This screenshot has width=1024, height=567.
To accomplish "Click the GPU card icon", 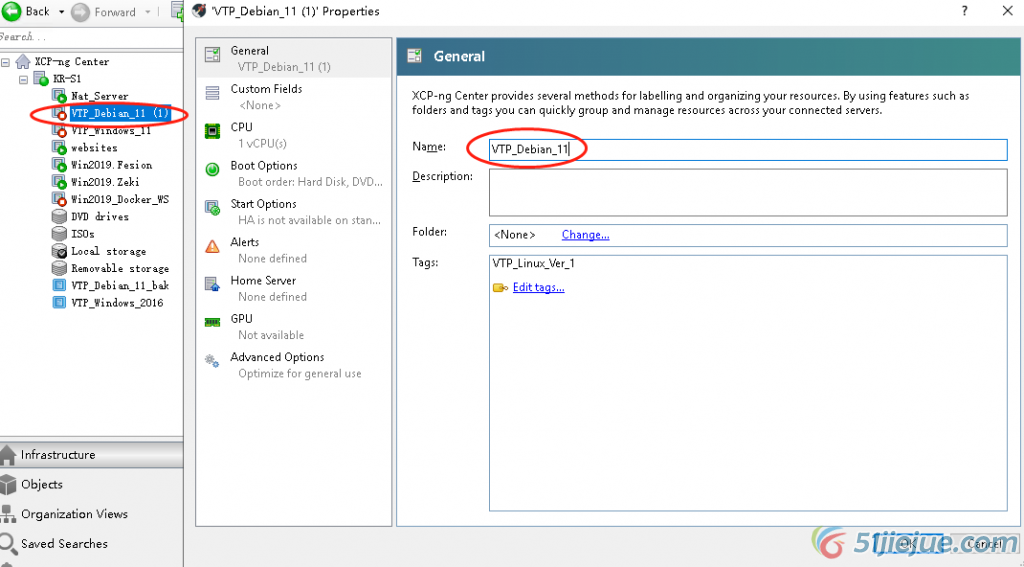I will (x=212, y=322).
